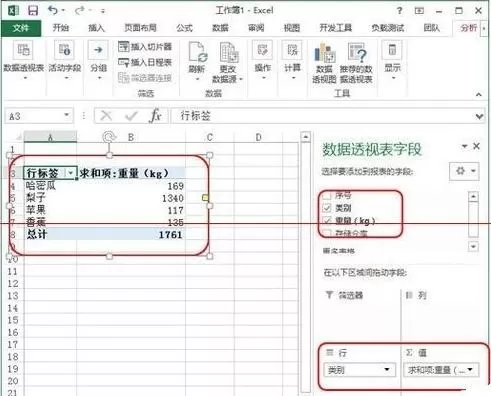Switch to the 视图 (View) tab
The width and height of the screenshot is (491, 396).
click(292, 28)
